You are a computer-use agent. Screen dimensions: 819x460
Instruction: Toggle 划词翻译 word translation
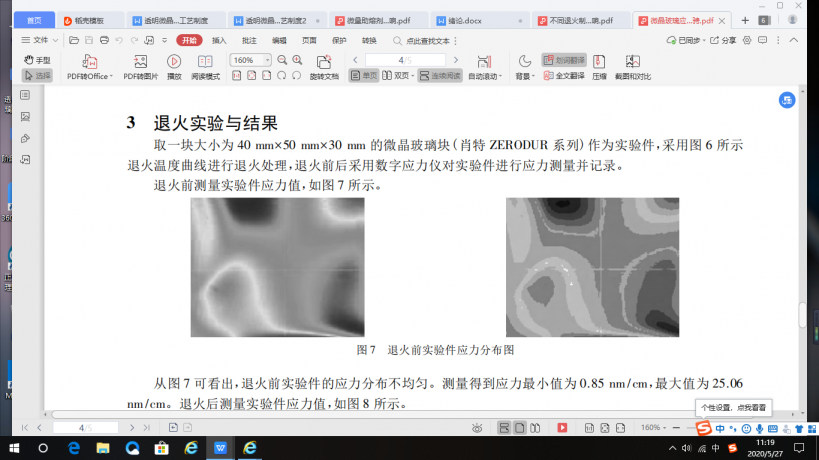click(x=564, y=60)
